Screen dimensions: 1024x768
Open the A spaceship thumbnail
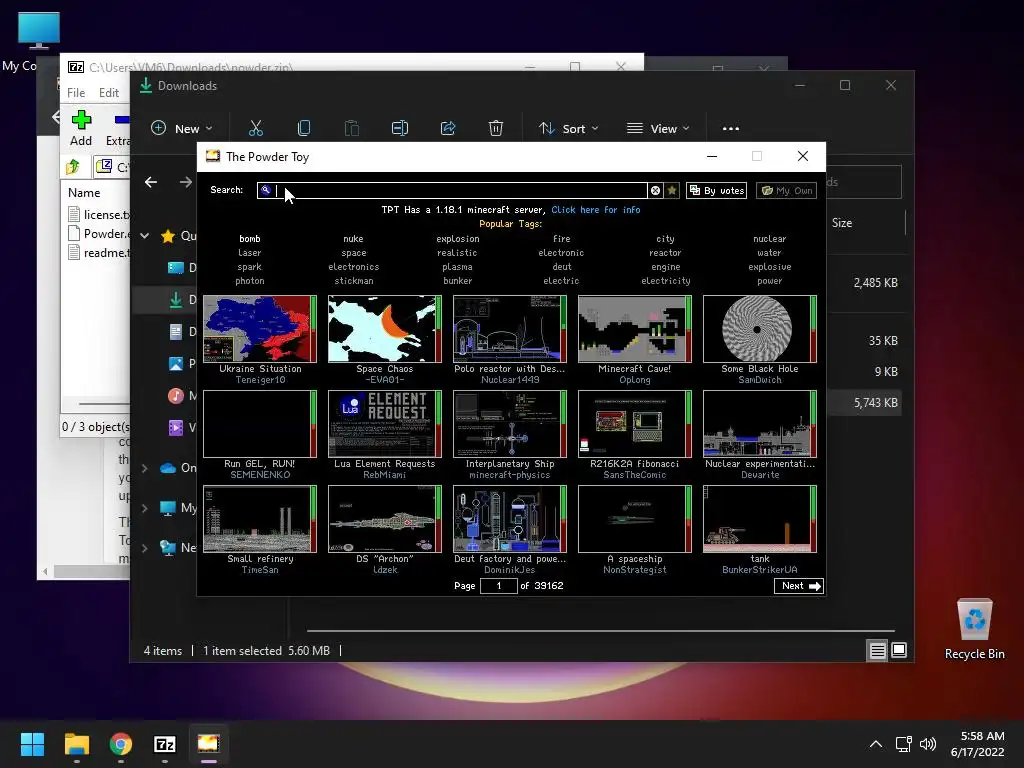[635, 519]
